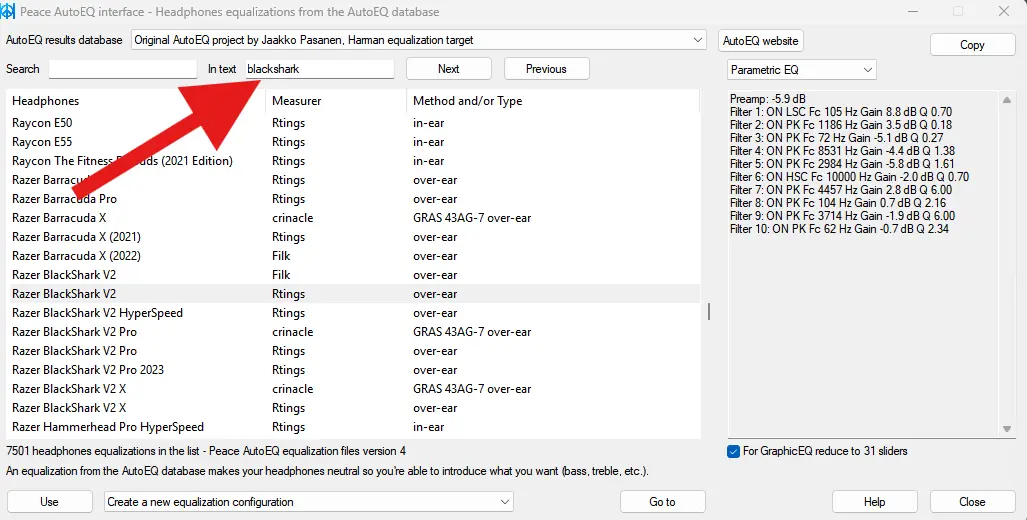Screen dimensions: 1027x520
Task: Click the 'Filter 10: ON PK Fc 62 Hz' line
Action: pos(839,229)
